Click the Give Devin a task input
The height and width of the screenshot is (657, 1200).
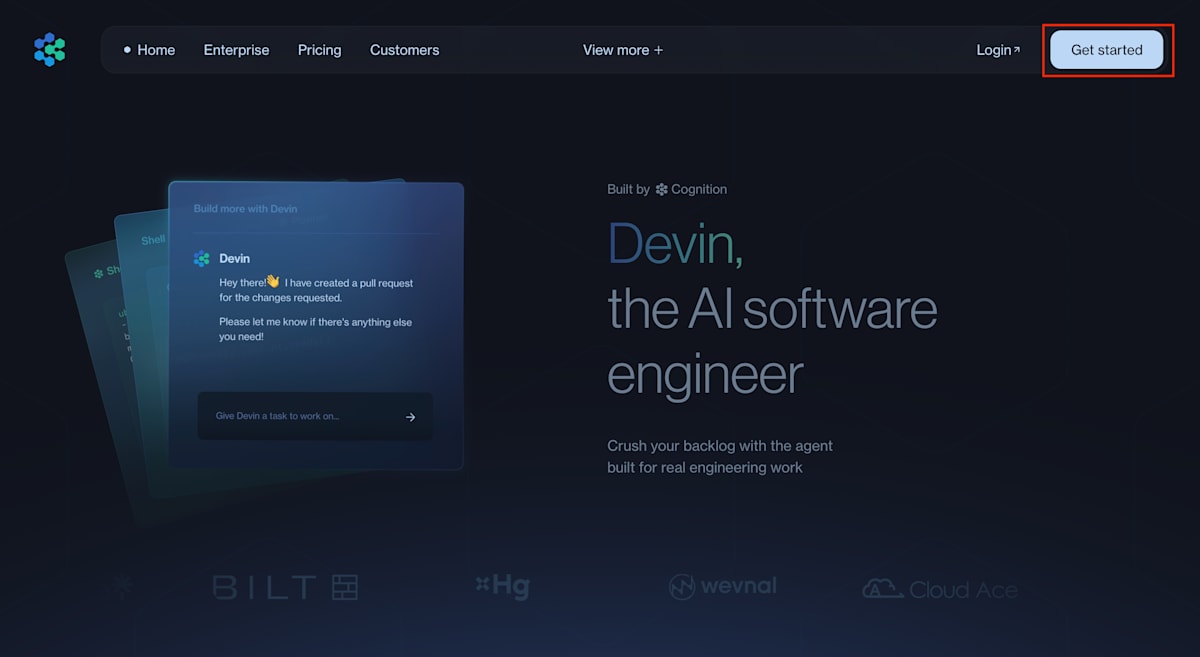pos(315,416)
